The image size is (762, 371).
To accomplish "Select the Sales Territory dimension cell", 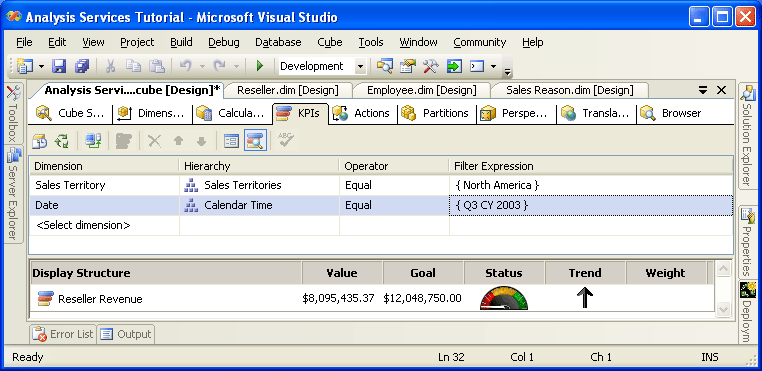I will click(x=104, y=185).
